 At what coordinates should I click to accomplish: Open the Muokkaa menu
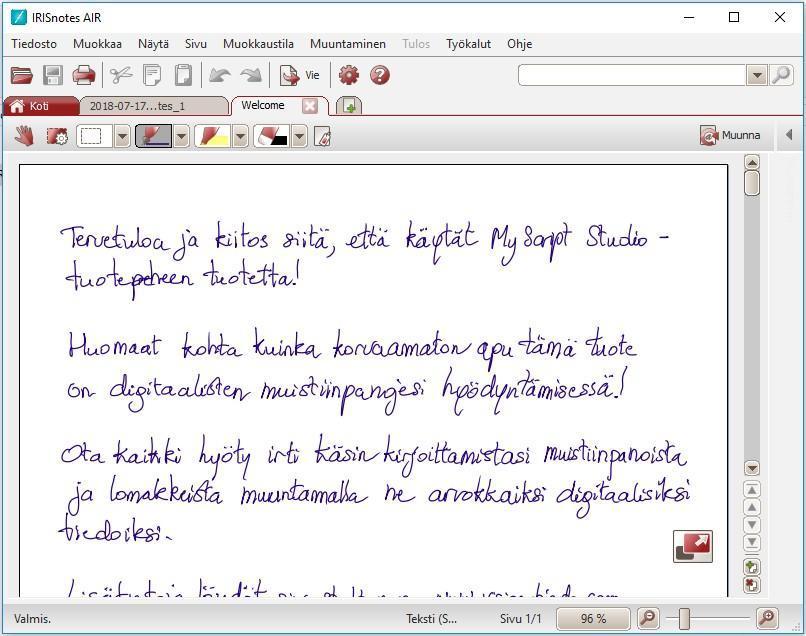click(97, 44)
